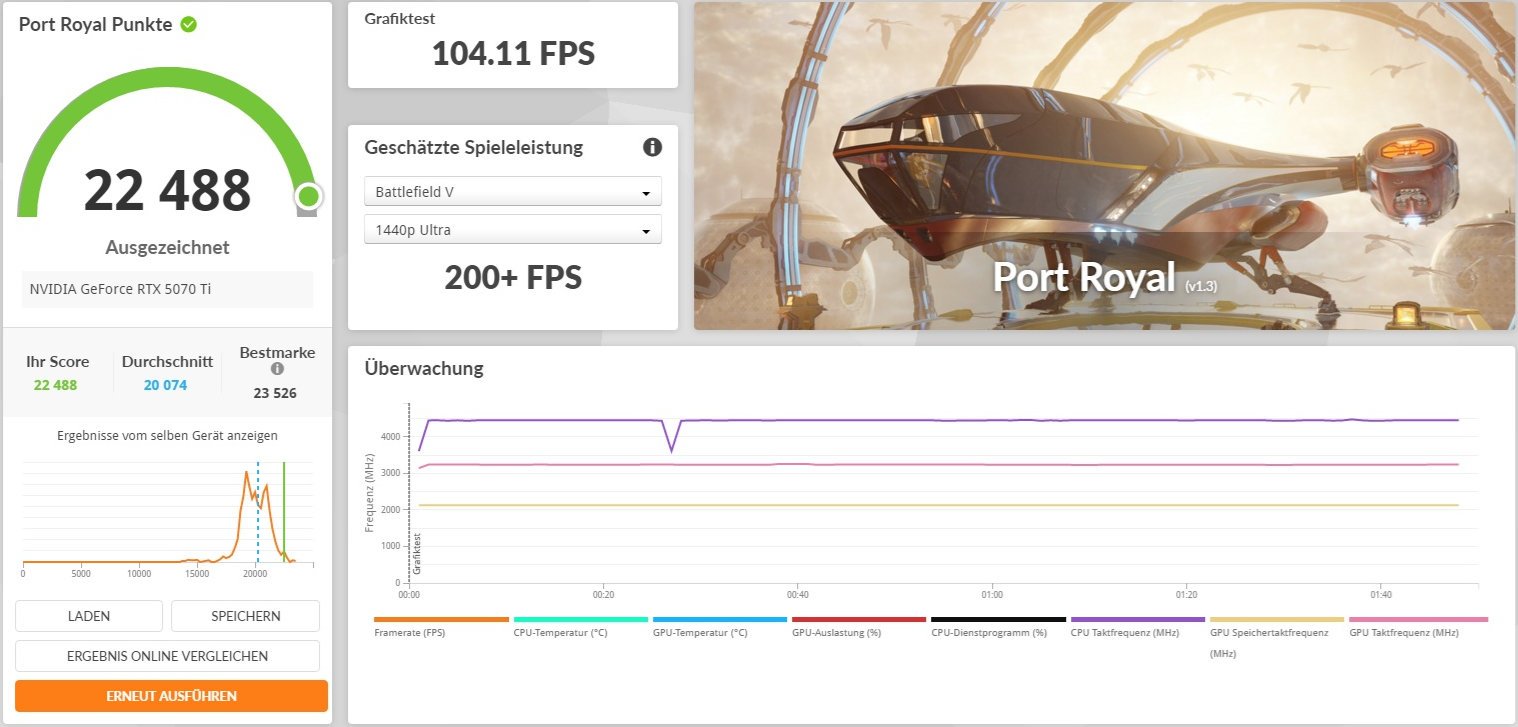Toggle the GPU Speichertaktfrequenz legend series

(x=1277, y=636)
